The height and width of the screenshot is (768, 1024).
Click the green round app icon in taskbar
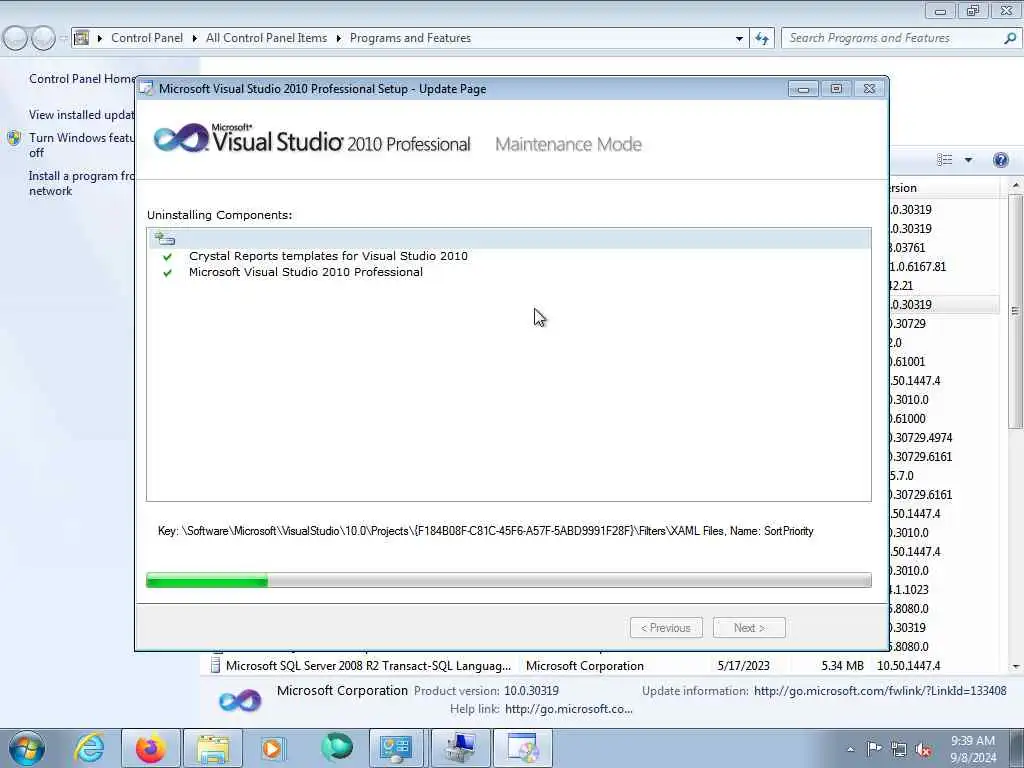337,748
